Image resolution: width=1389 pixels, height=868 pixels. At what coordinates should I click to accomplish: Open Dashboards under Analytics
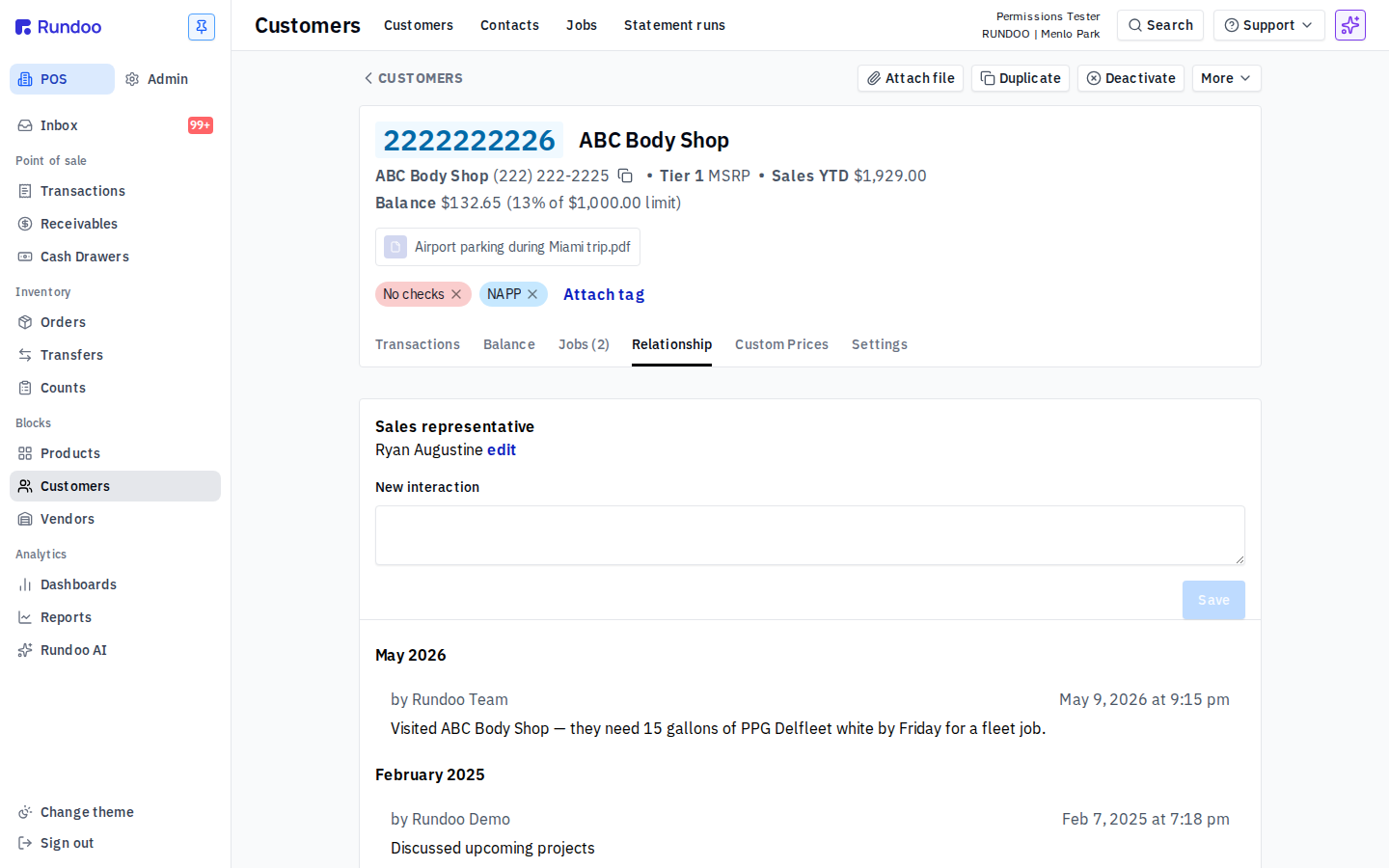coord(115,584)
